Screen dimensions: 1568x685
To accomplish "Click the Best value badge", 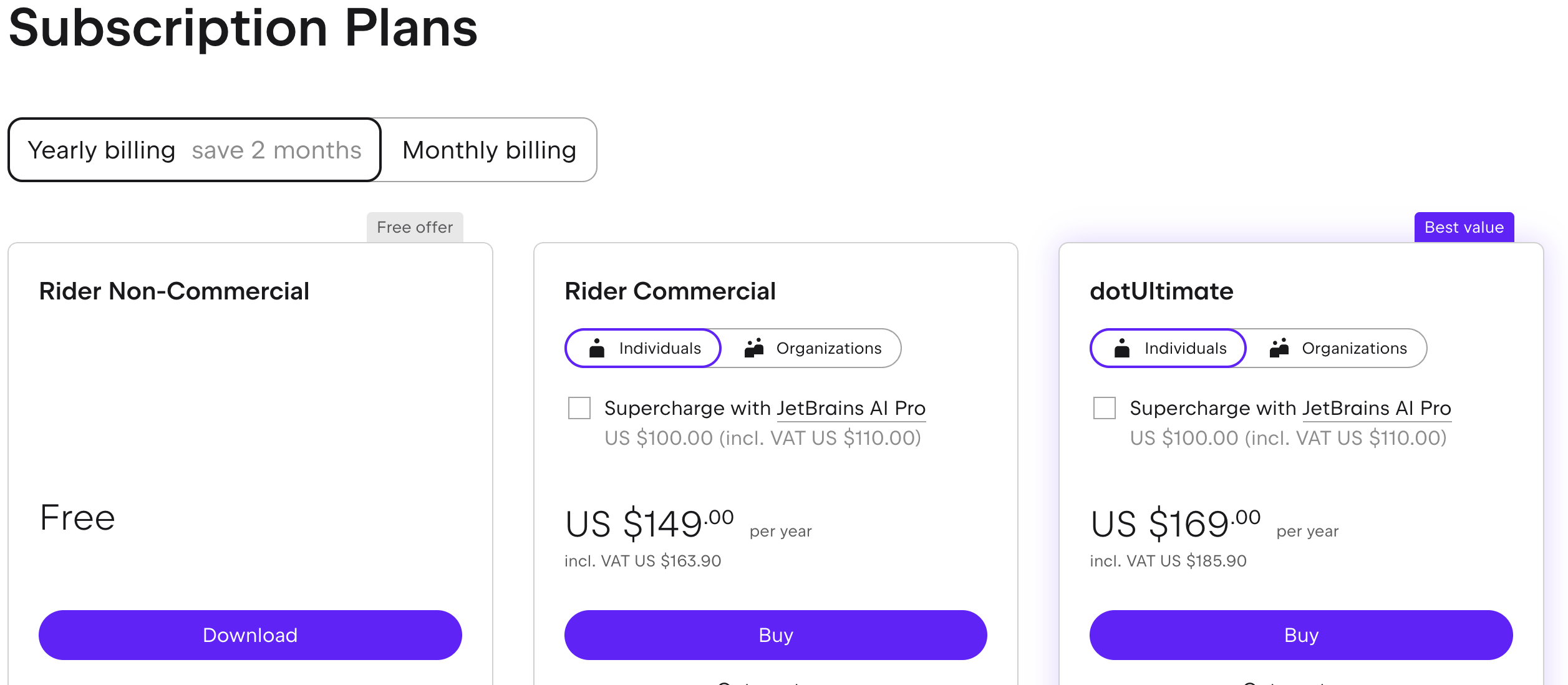I will (1464, 227).
